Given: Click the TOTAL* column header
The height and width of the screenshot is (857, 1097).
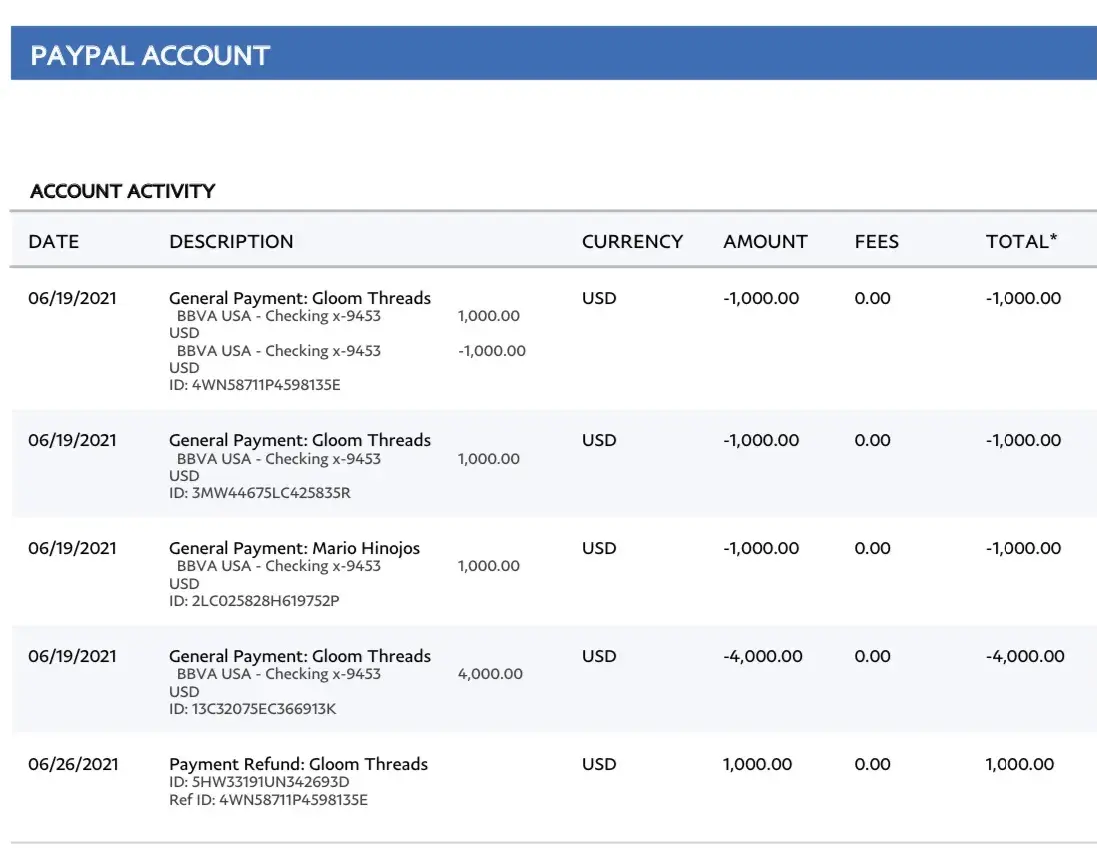Looking at the screenshot, I should click(1021, 241).
